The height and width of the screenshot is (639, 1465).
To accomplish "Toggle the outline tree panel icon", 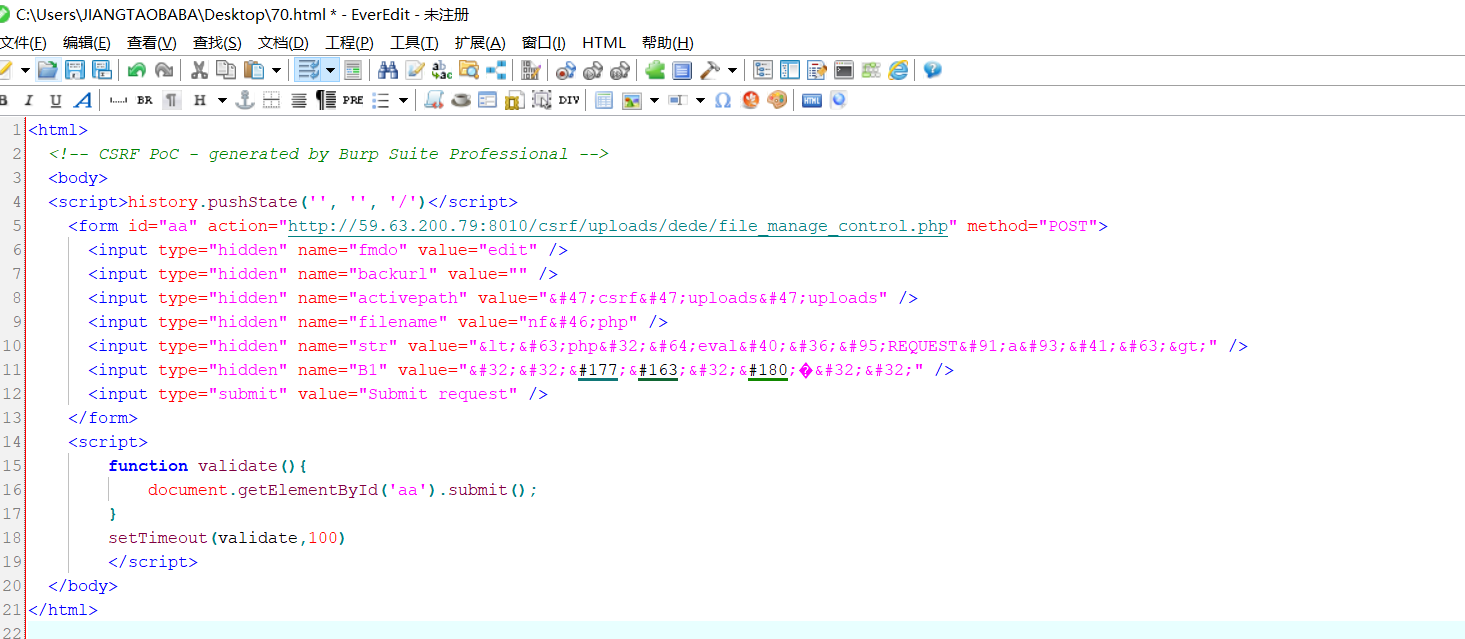I will tap(763, 70).
